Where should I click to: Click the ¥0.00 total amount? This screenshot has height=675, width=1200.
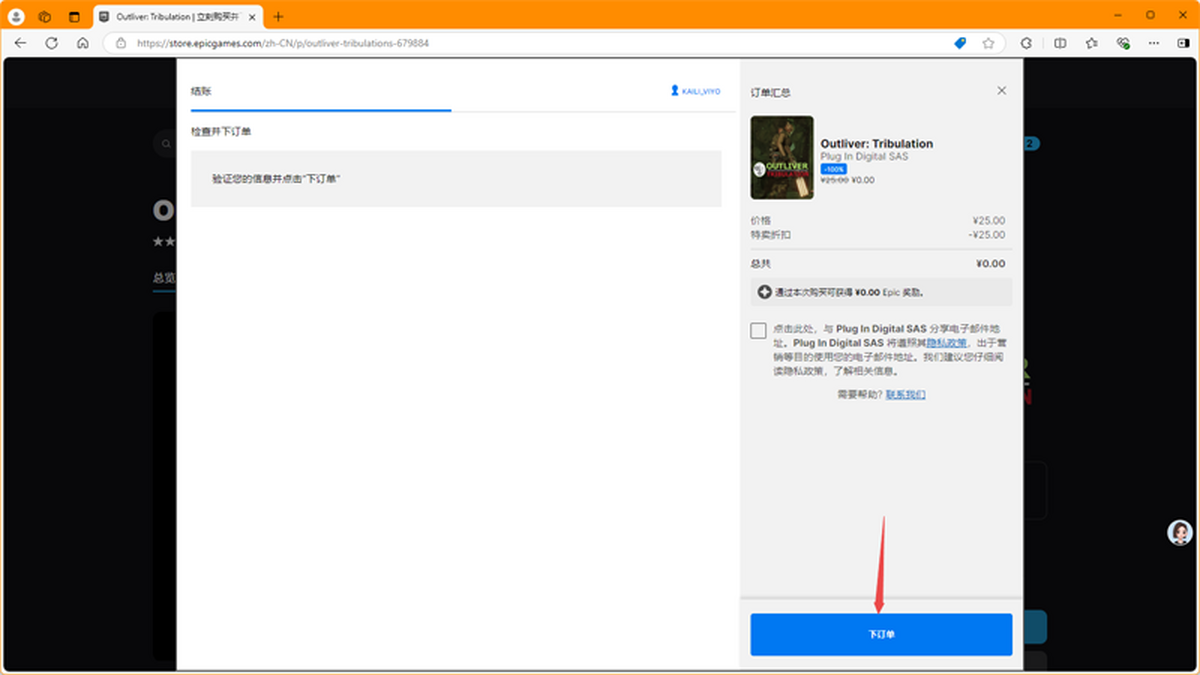point(991,264)
